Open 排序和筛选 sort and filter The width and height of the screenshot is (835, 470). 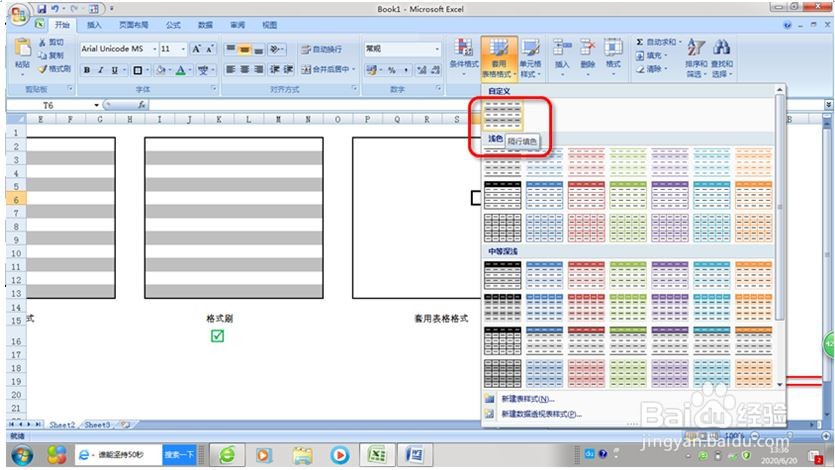click(x=696, y=57)
